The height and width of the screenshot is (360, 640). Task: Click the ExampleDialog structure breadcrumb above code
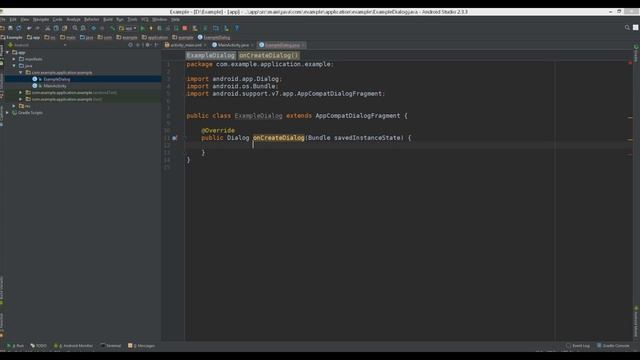(211, 56)
